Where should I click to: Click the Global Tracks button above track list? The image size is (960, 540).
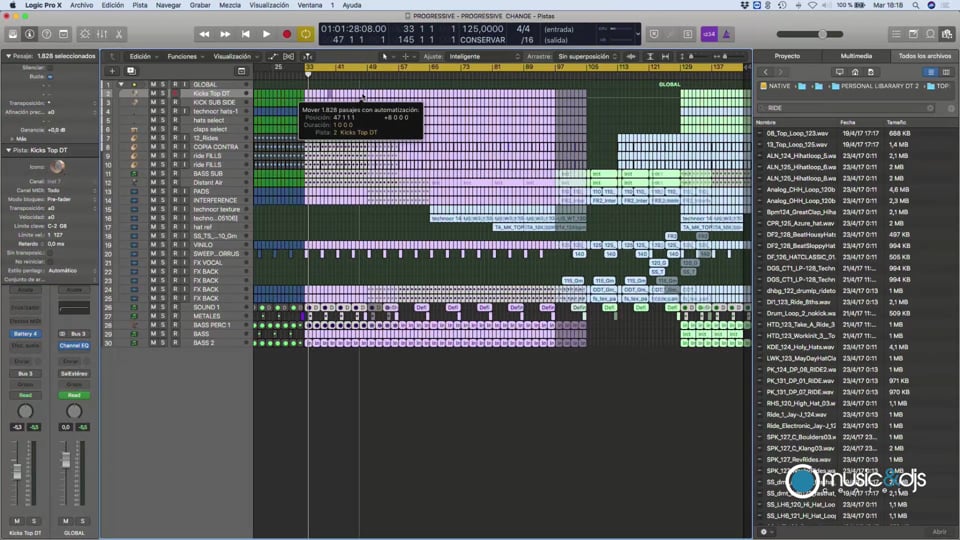[x=241, y=71]
